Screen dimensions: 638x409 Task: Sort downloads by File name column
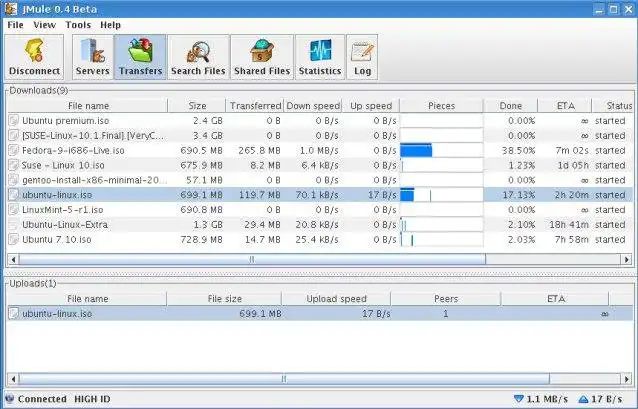(x=88, y=106)
